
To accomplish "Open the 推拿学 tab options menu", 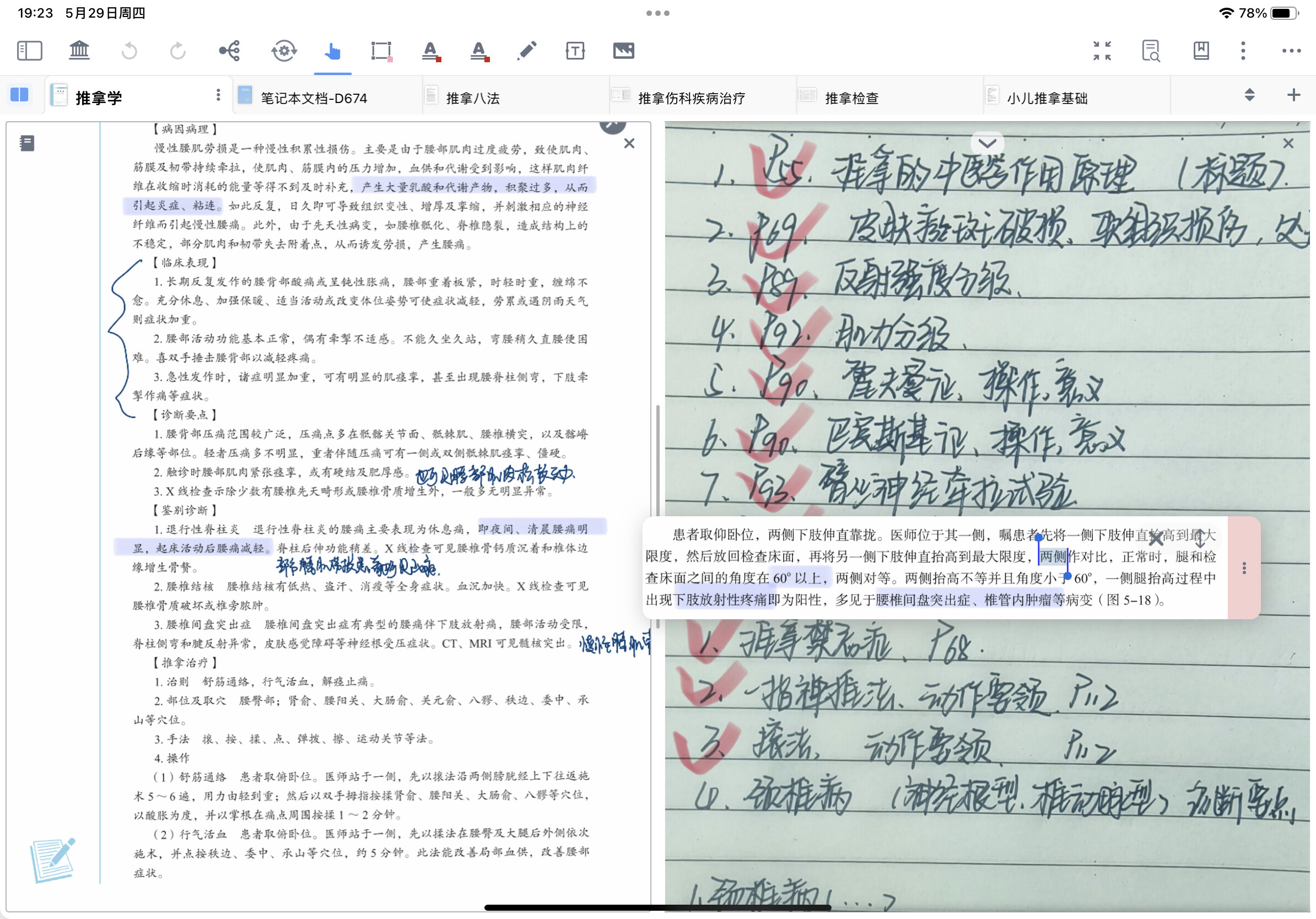I will [x=218, y=95].
